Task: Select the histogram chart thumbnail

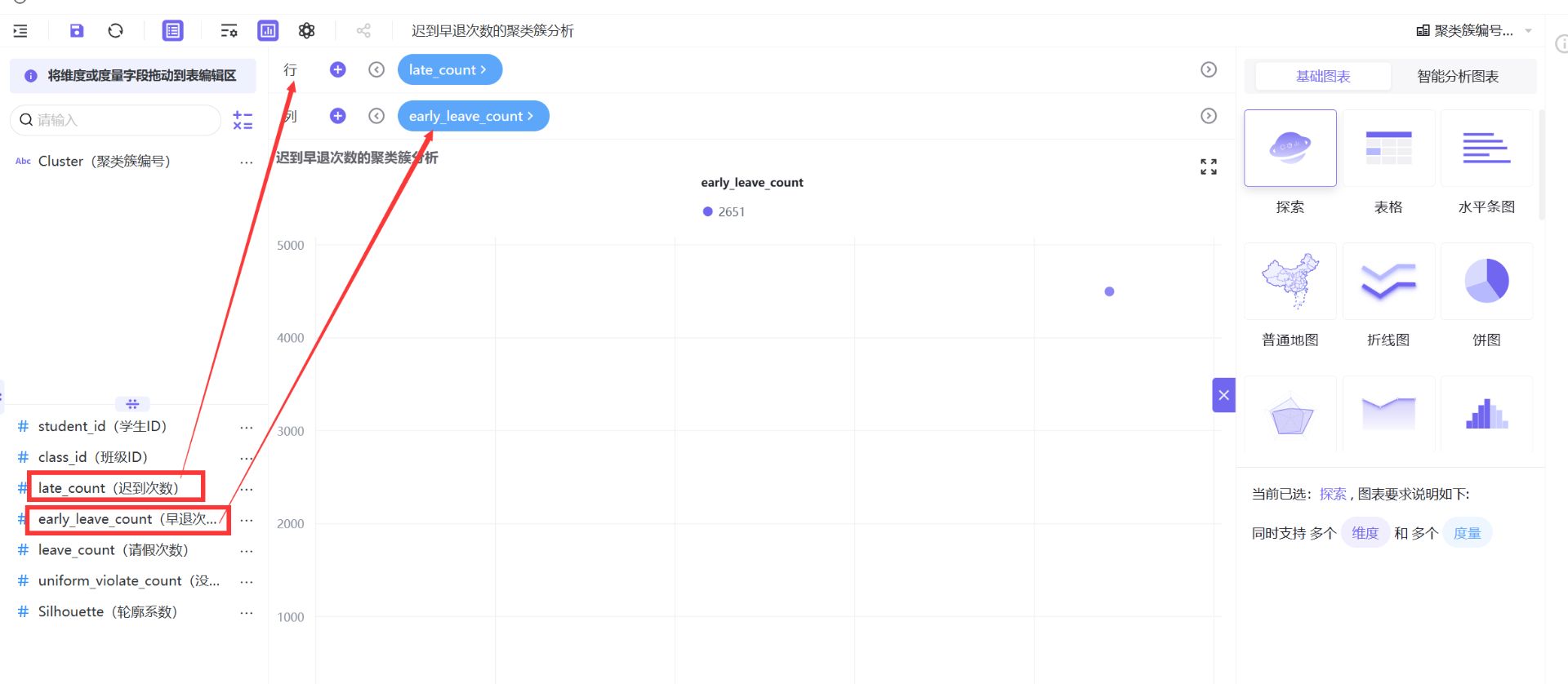Action: coord(1486,414)
